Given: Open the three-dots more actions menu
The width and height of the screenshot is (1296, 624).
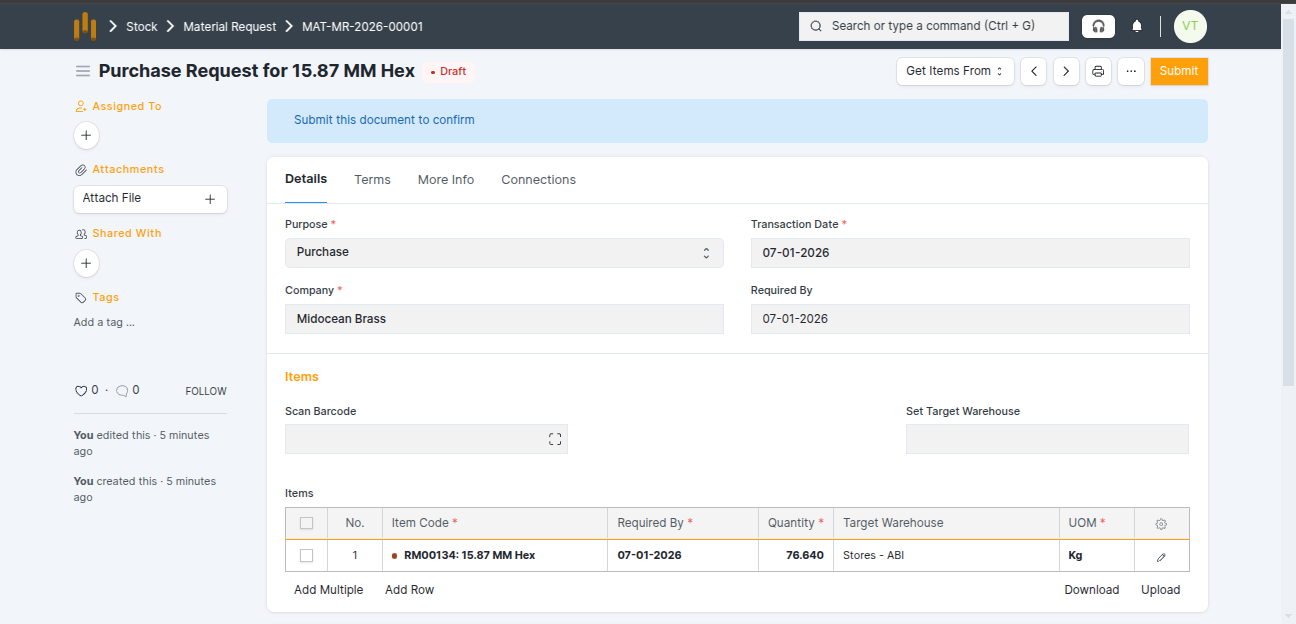Looking at the screenshot, I should (x=1130, y=71).
